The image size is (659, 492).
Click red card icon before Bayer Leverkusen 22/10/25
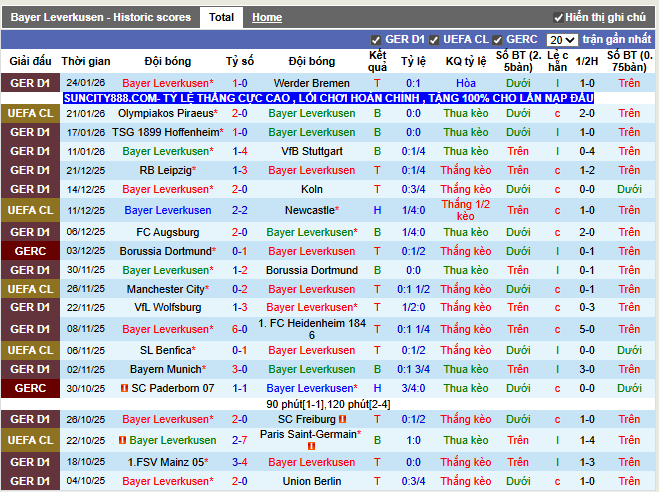(x=122, y=440)
